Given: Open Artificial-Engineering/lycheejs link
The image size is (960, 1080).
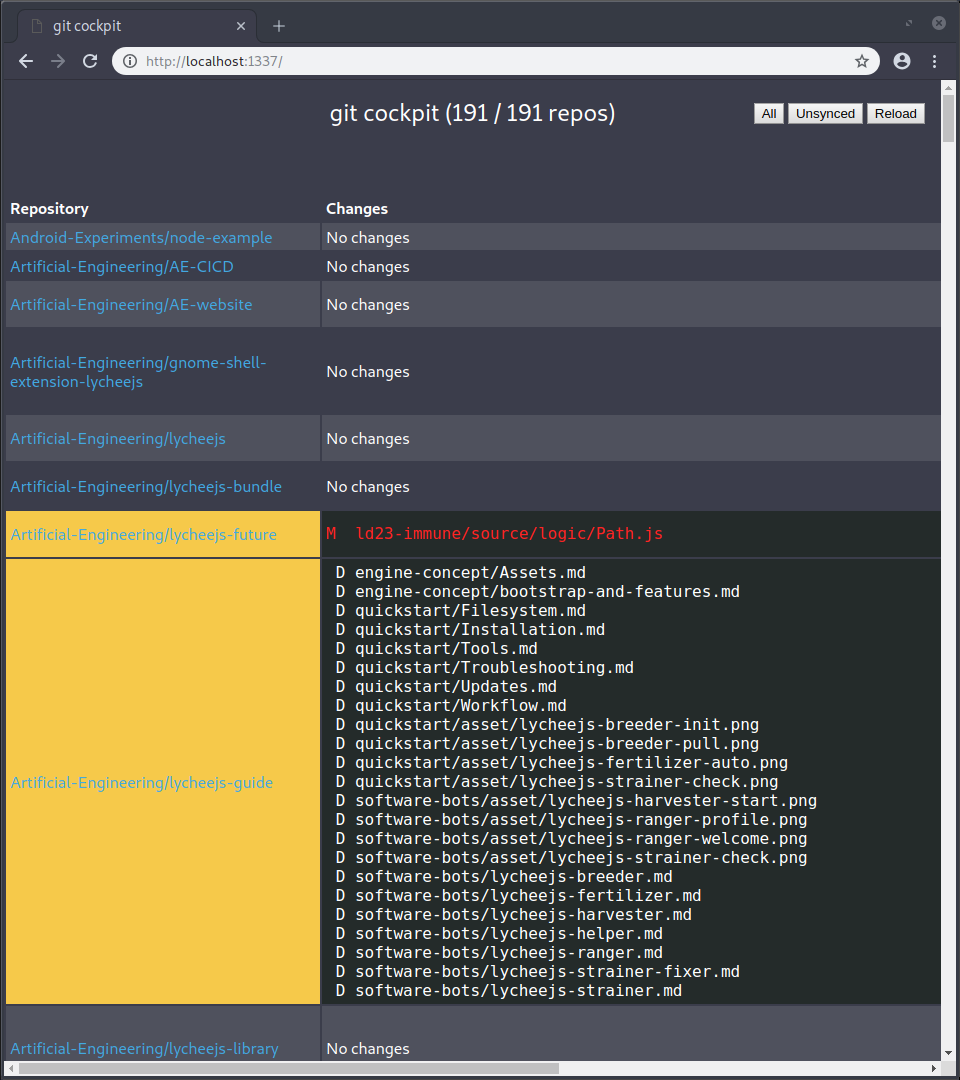Looking at the screenshot, I should tap(118, 439).
